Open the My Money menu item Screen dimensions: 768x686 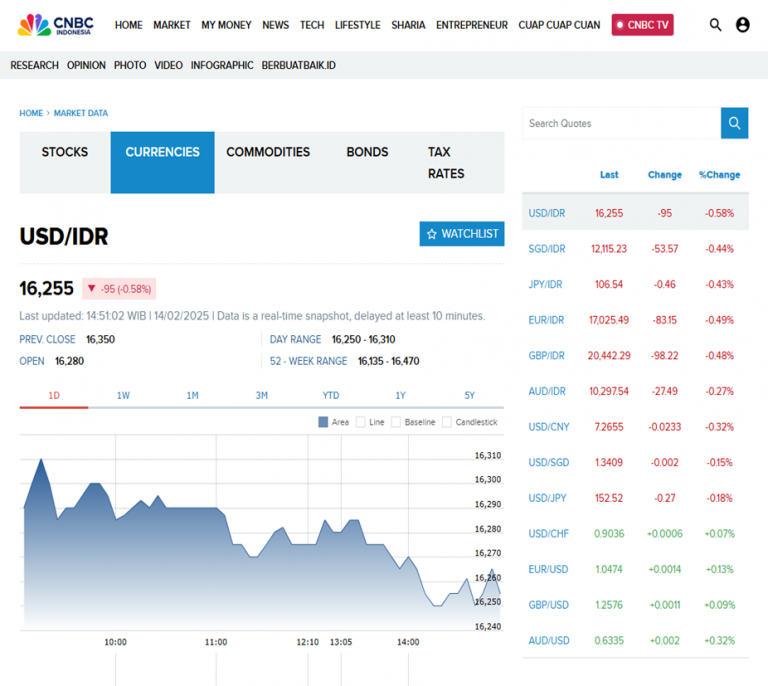pyautogui.click(x=226, y=25)
